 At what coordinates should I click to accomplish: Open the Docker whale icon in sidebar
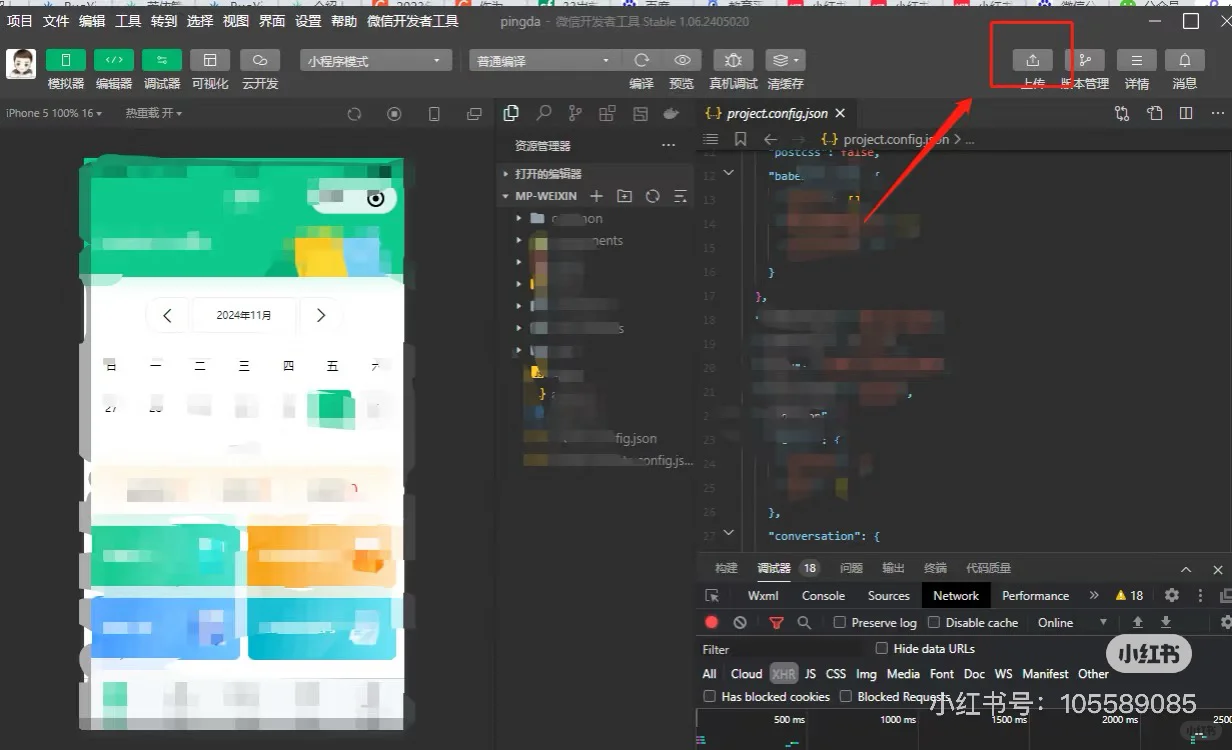[671, 113]
